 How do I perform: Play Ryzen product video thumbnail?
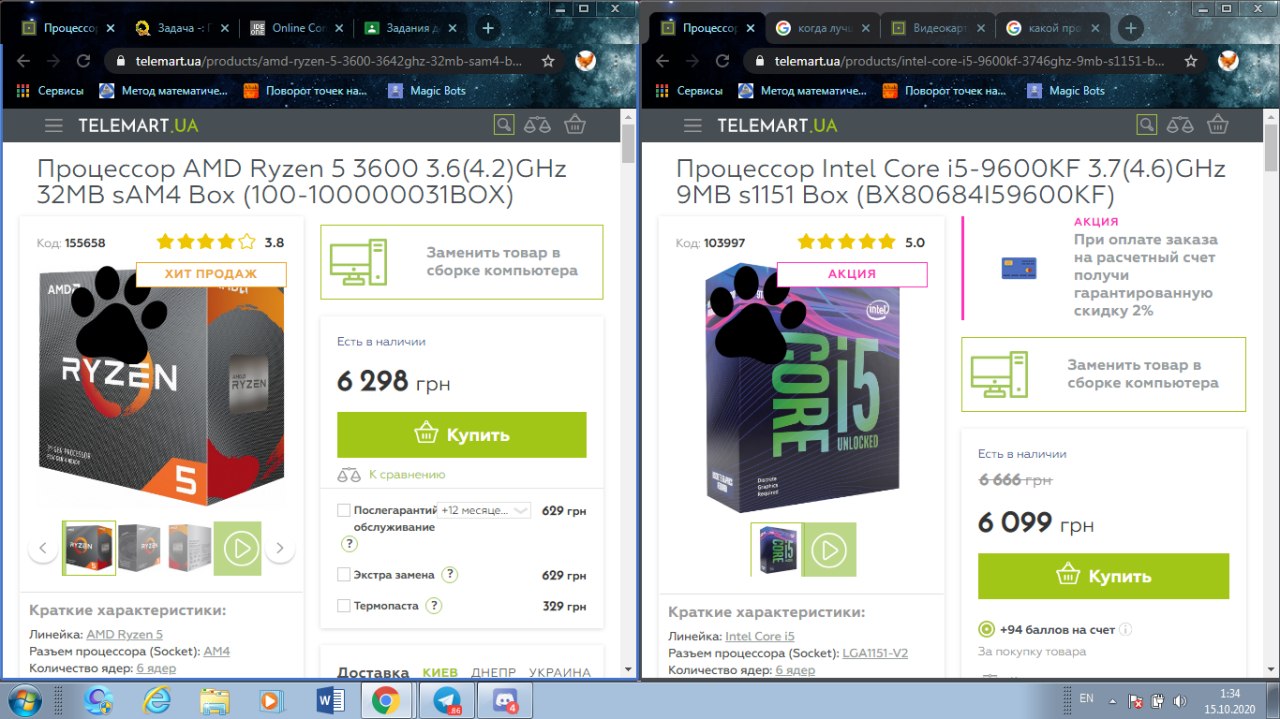238,548
